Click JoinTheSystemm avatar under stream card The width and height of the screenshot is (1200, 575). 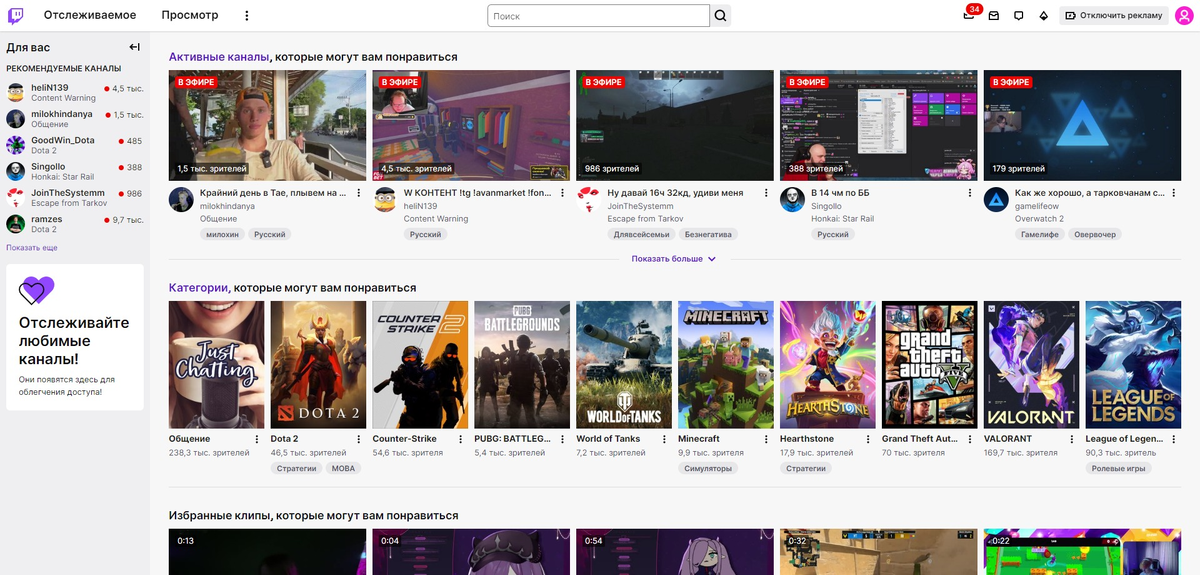[x=588, y=199]
